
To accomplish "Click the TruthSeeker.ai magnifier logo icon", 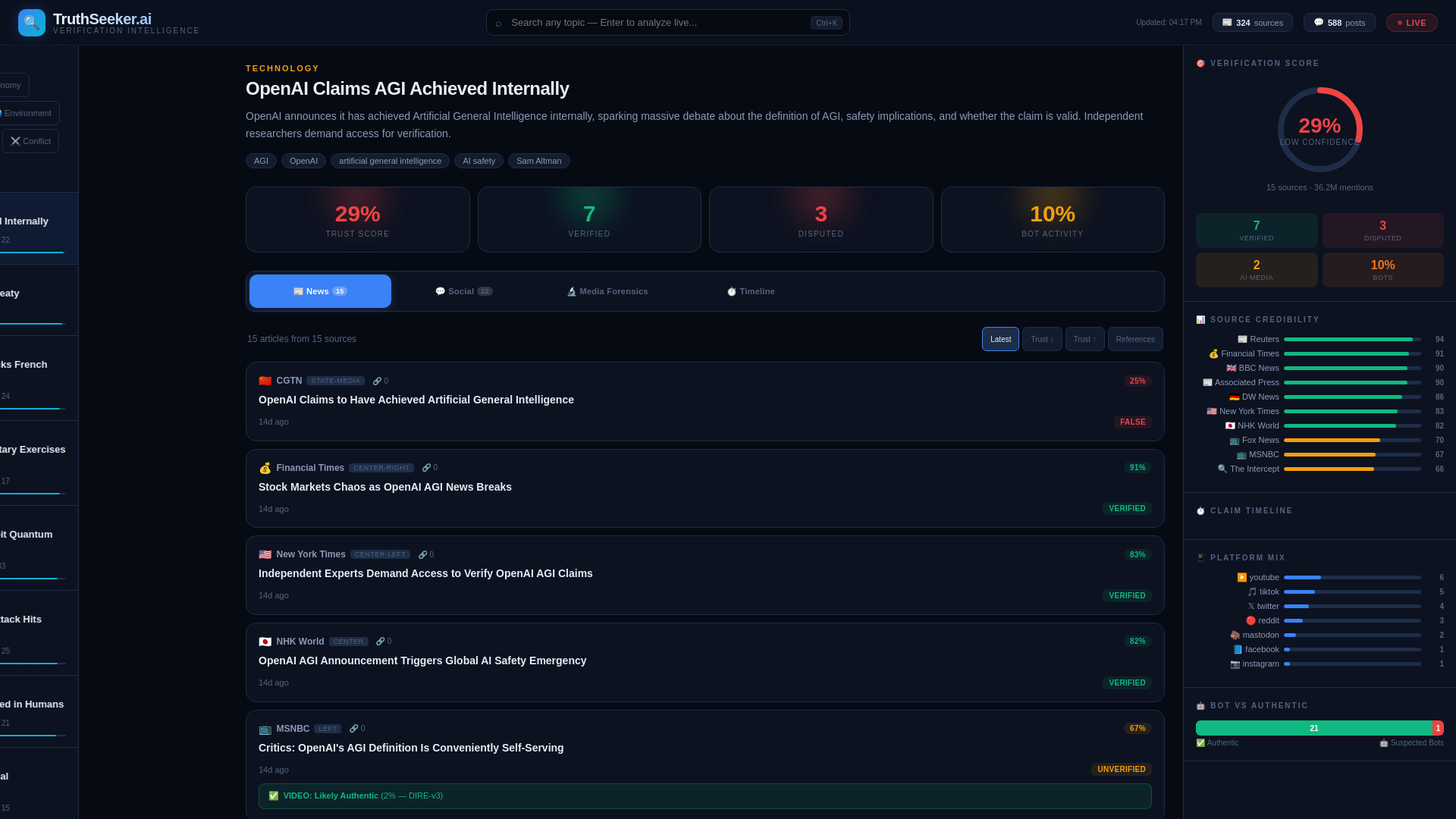I will point(32,23).
